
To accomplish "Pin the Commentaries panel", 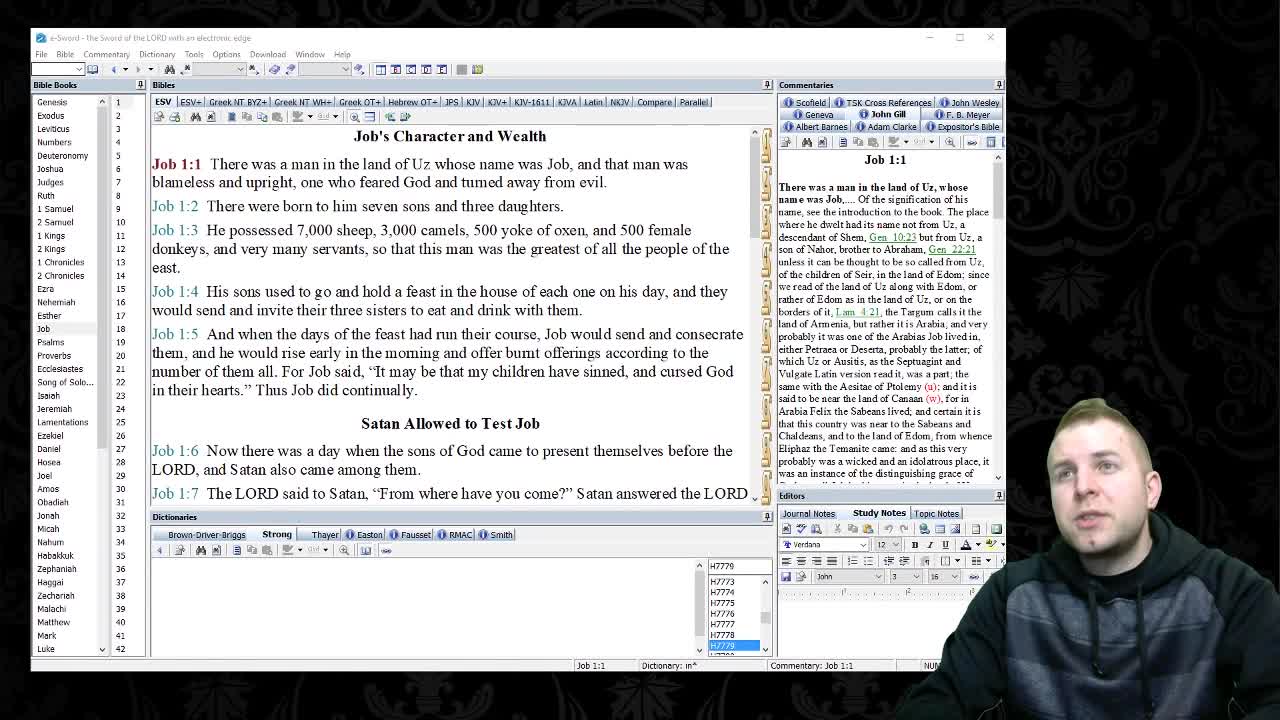I will point(999,85).
